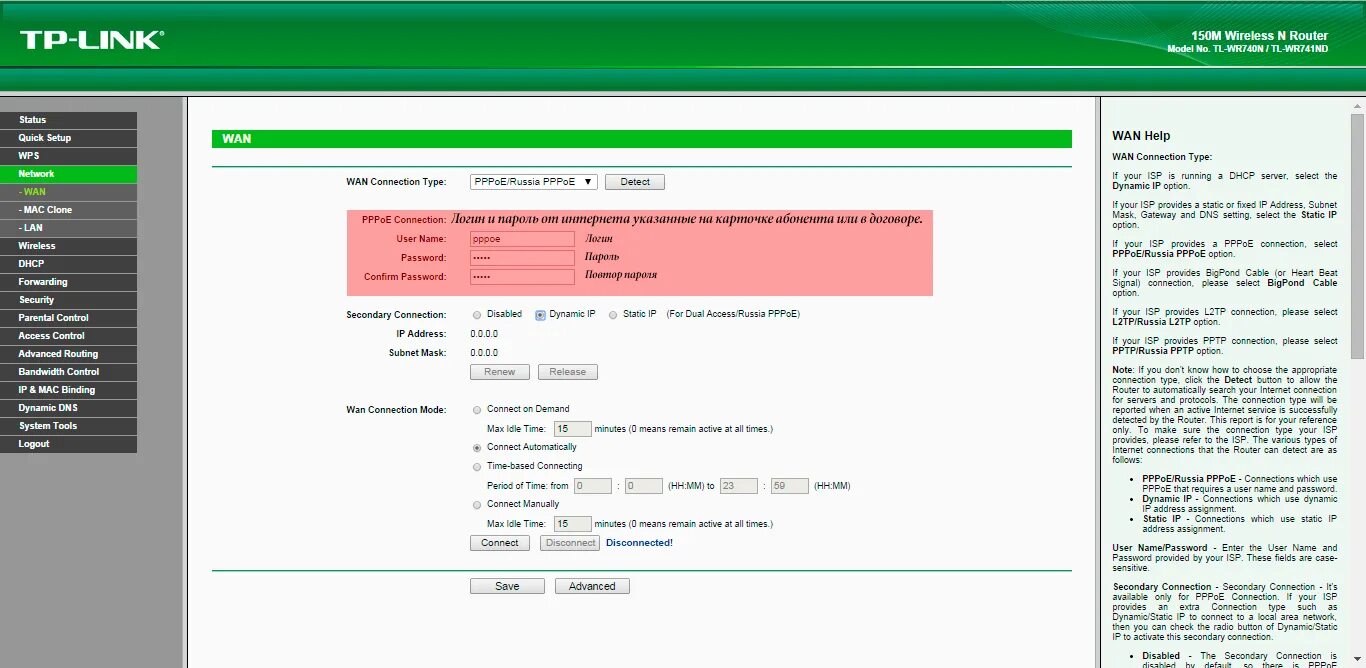Open WAN Connection Type dropdown
The image size is (1366, 668).
(x=534, y=182)
